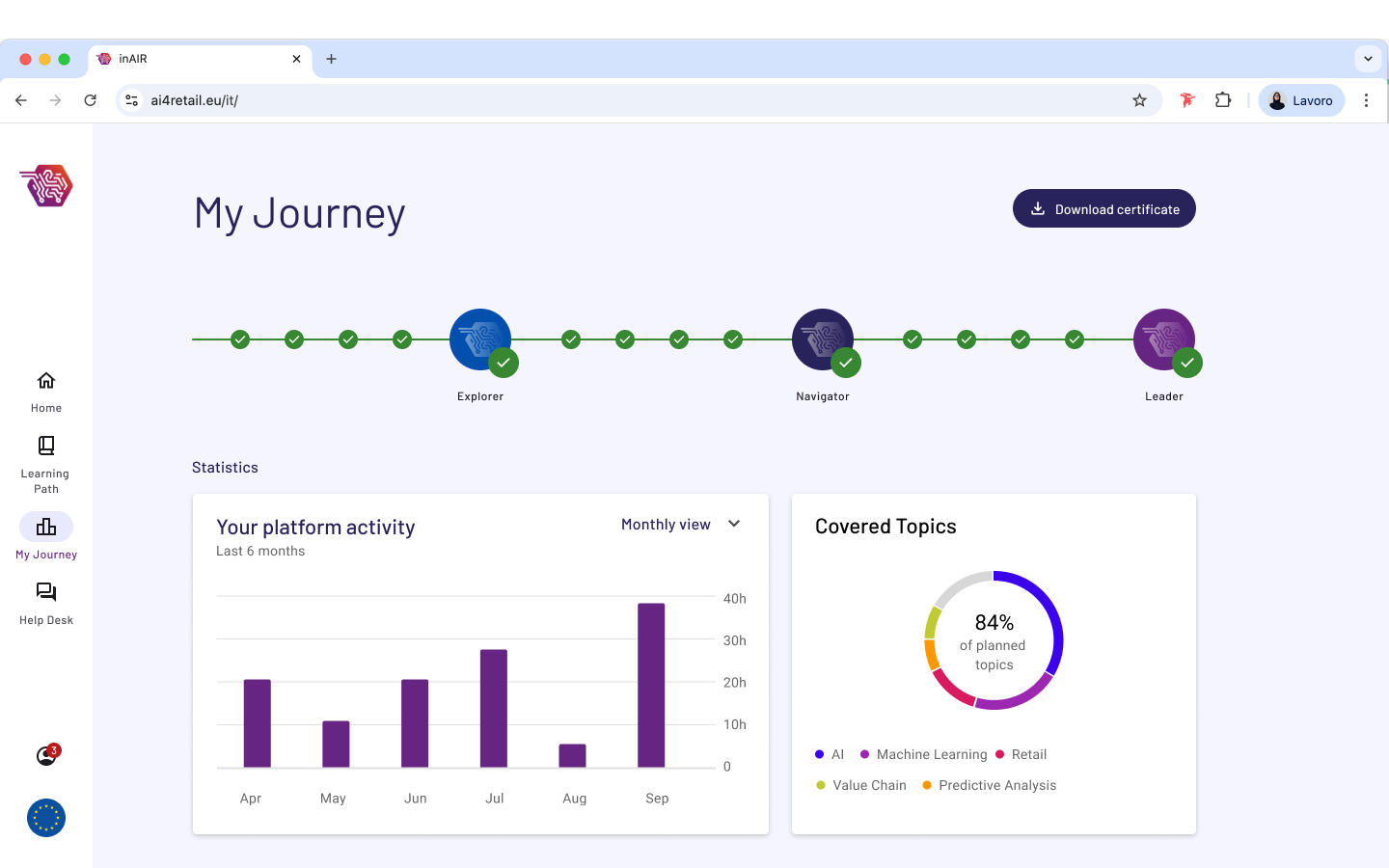This screenshot has width=1389, height=868.
Task: Select the Navigator milestone badge
Action: (822, 339)
